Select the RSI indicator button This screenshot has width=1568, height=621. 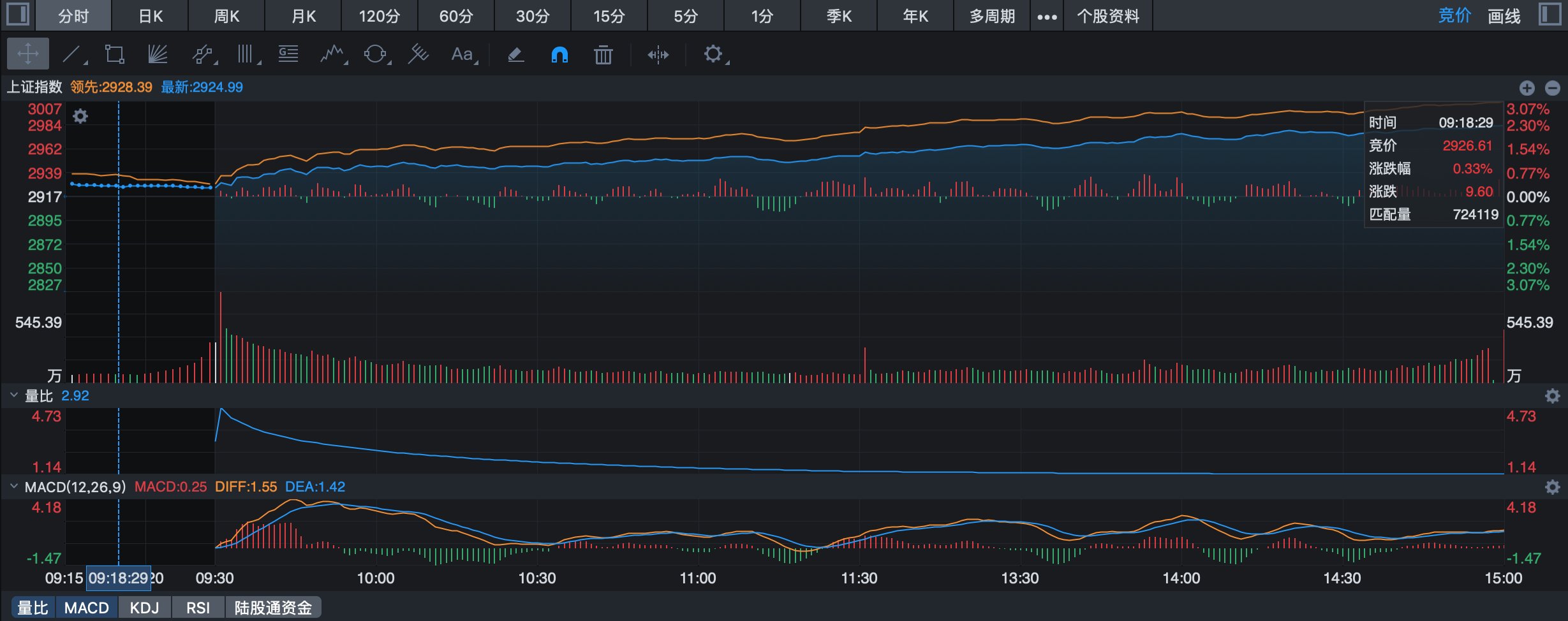pyautogui.click(x=198, y=608)
